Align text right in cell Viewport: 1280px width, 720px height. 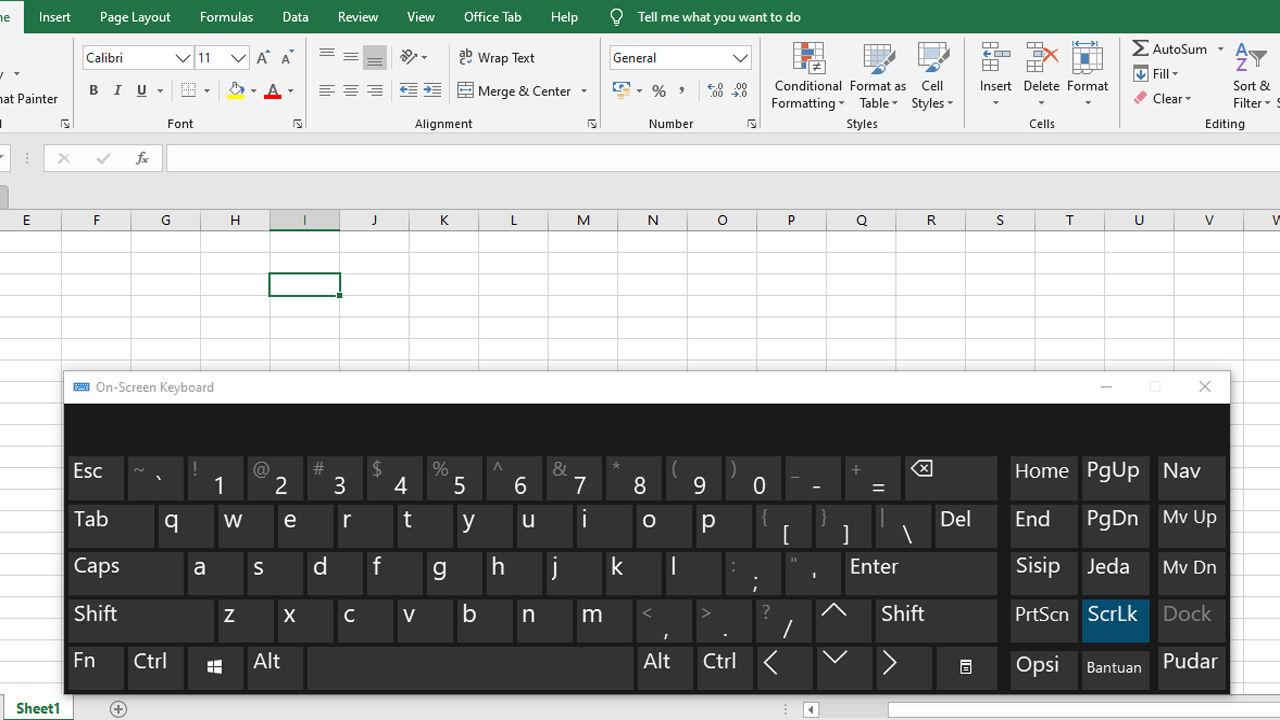(375, 91)
